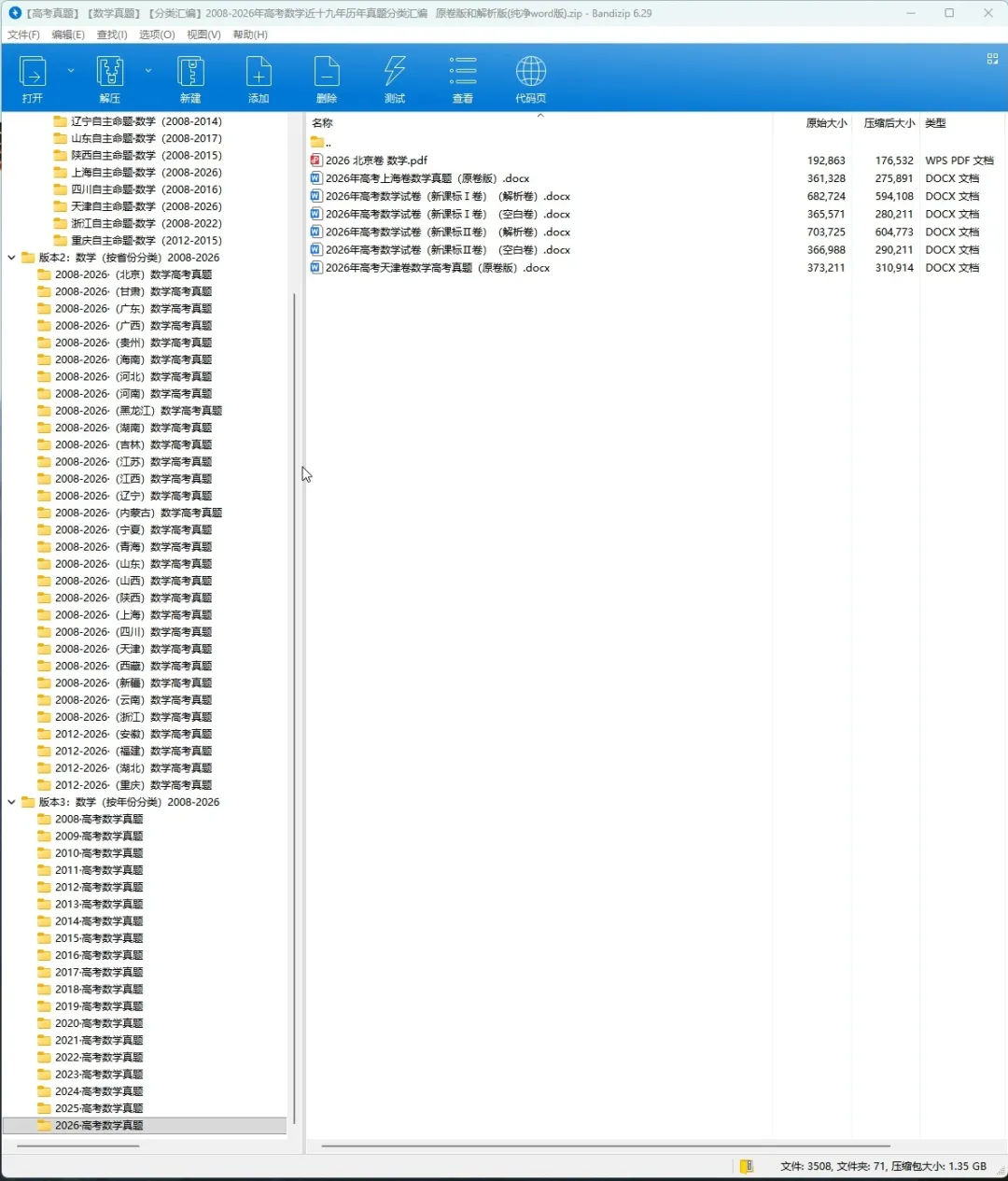The width and height of the screenshot is (1008, 1181).
Task: Click folder icon of 2026-高考数学真题
Action: coord(44,1126)
